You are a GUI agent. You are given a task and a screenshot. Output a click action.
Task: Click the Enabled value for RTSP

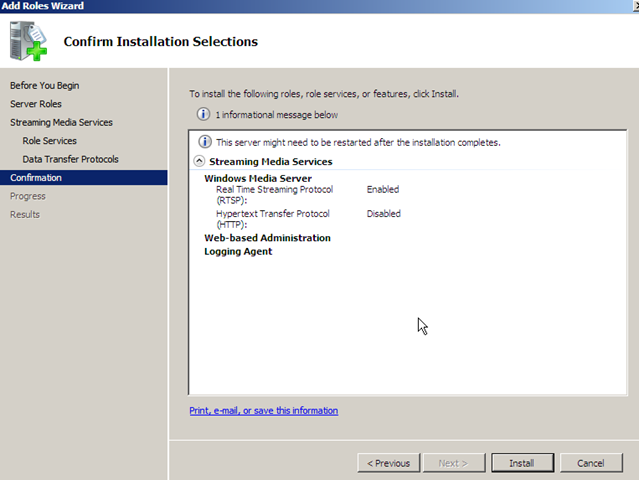(x=383, y=189)
